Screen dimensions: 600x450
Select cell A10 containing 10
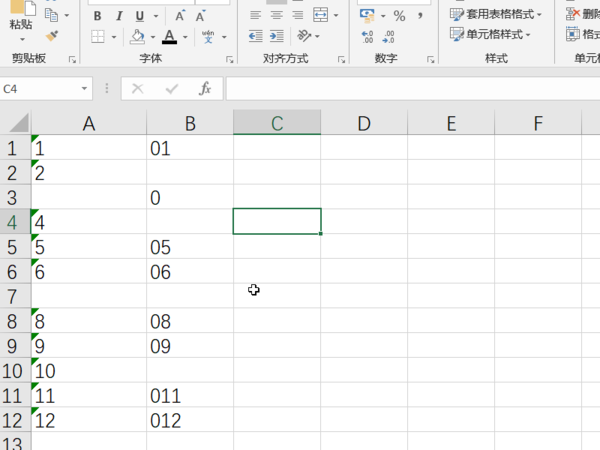tap(89, 371)
